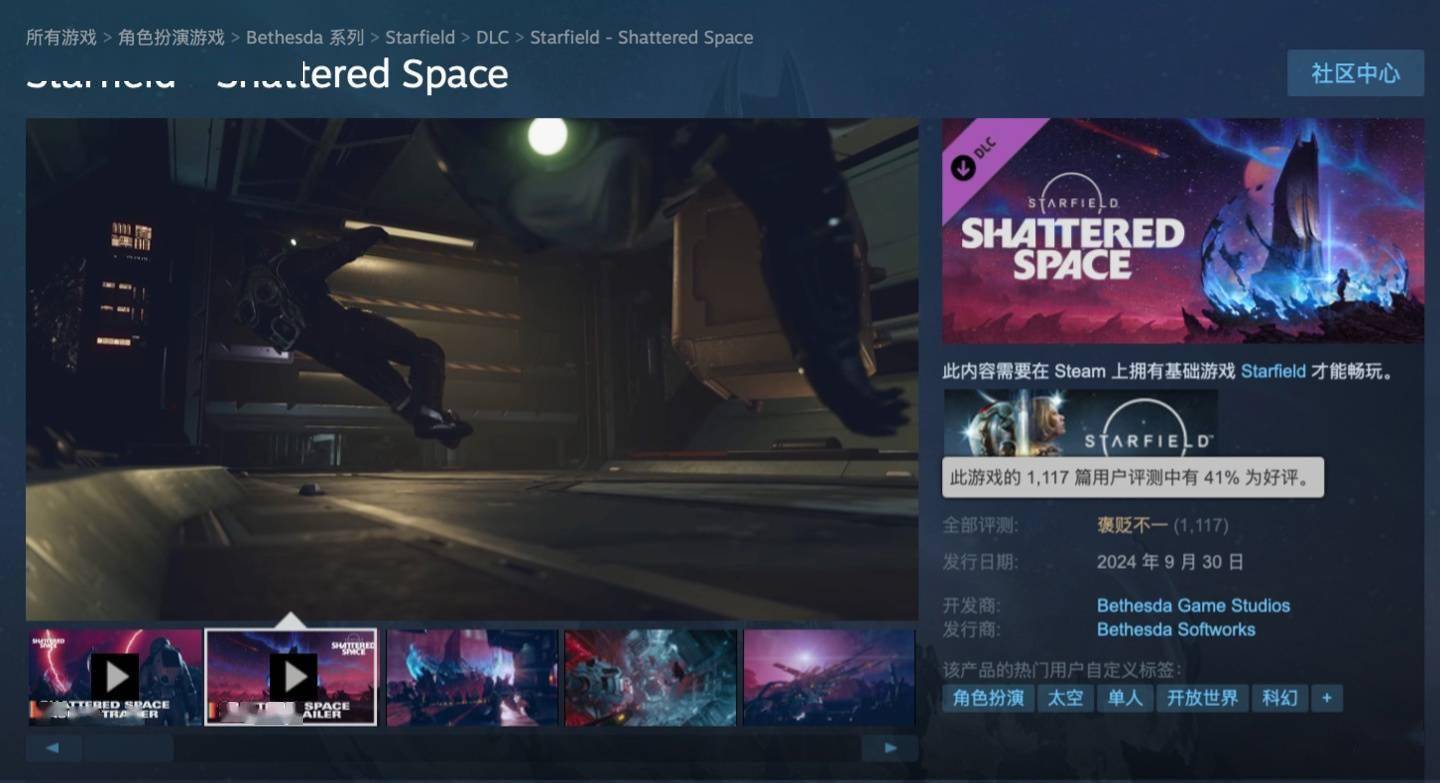Filter by the 太空 tag

tap(1065, 698)
